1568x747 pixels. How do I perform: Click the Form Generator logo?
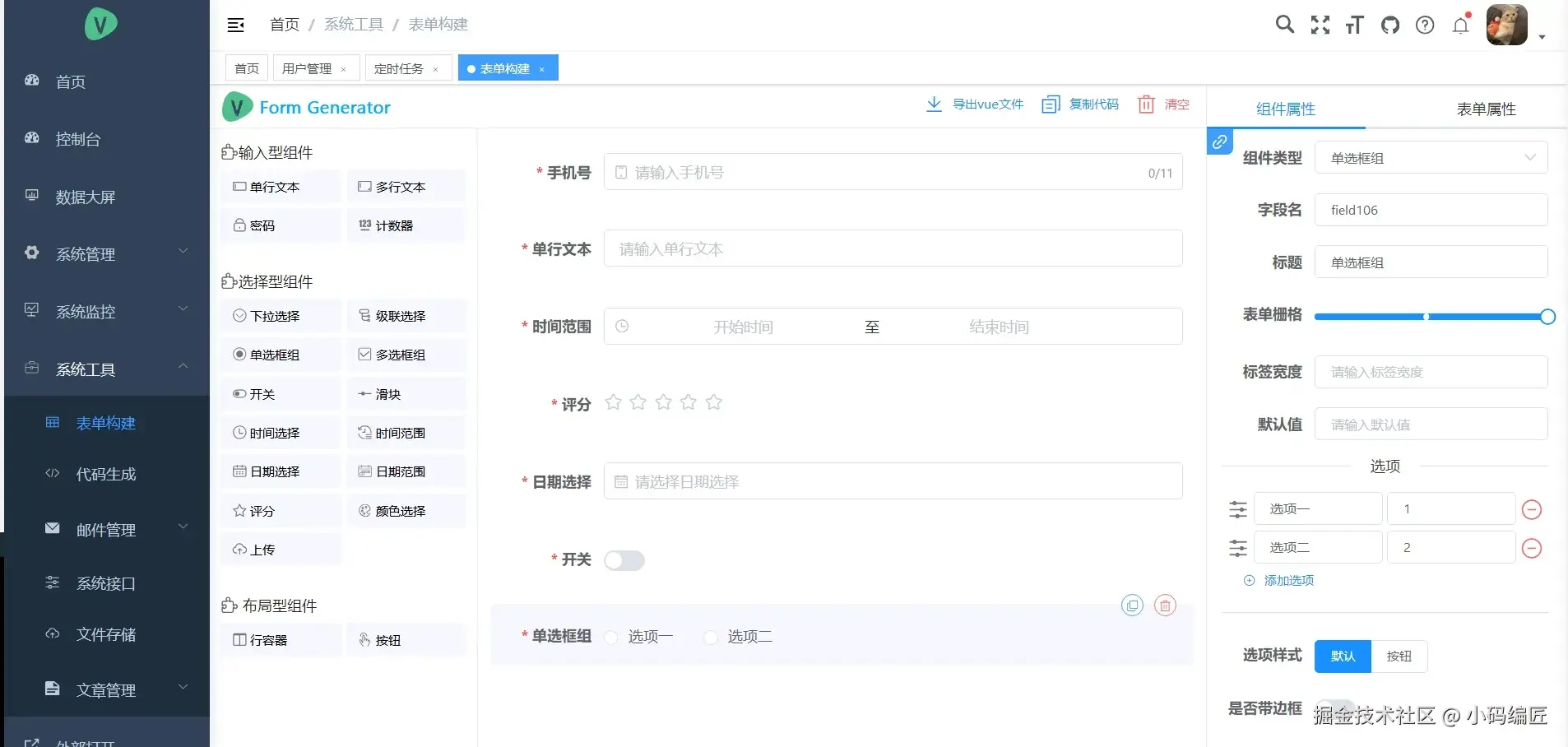(238, 107)
